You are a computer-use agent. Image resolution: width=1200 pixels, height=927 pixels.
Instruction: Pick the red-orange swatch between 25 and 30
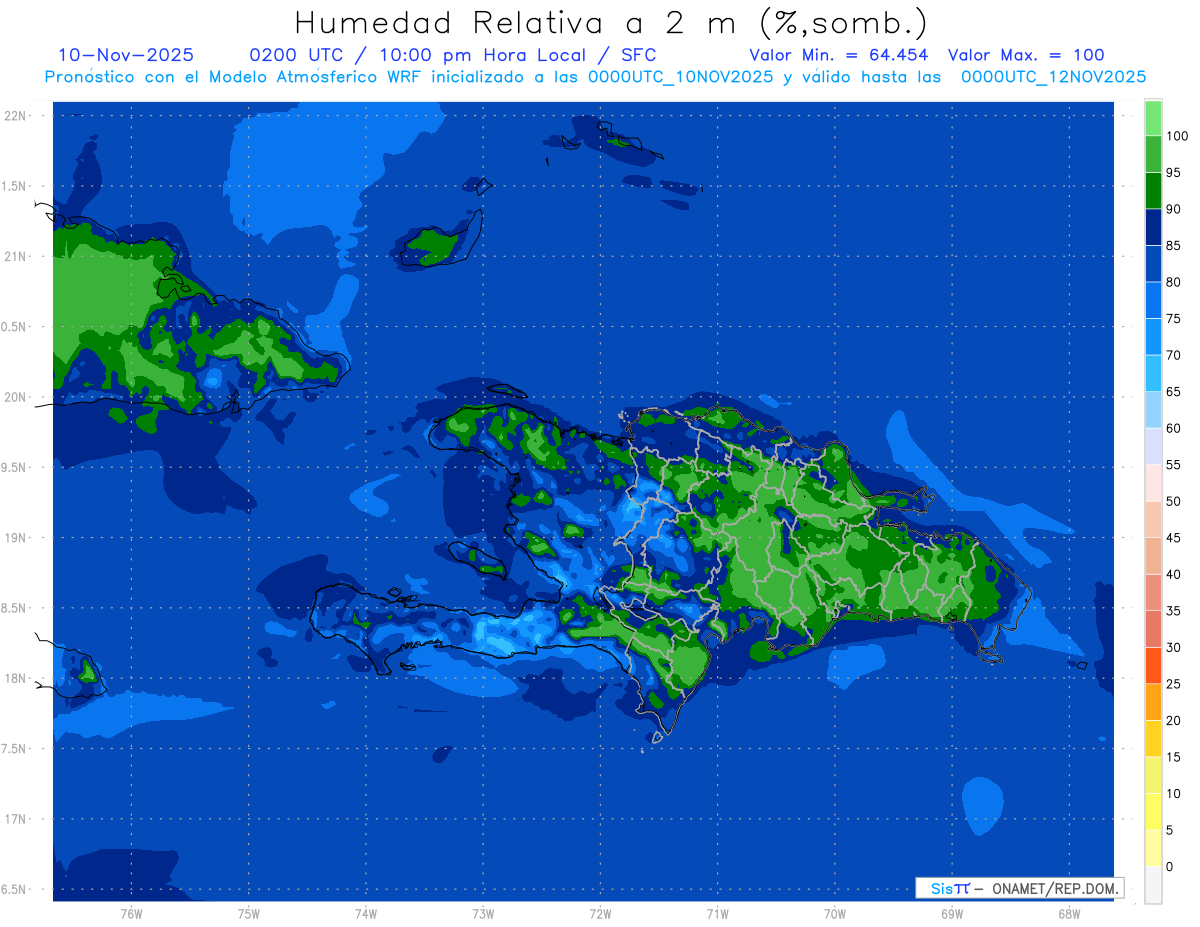click(x=1153, y=665)
